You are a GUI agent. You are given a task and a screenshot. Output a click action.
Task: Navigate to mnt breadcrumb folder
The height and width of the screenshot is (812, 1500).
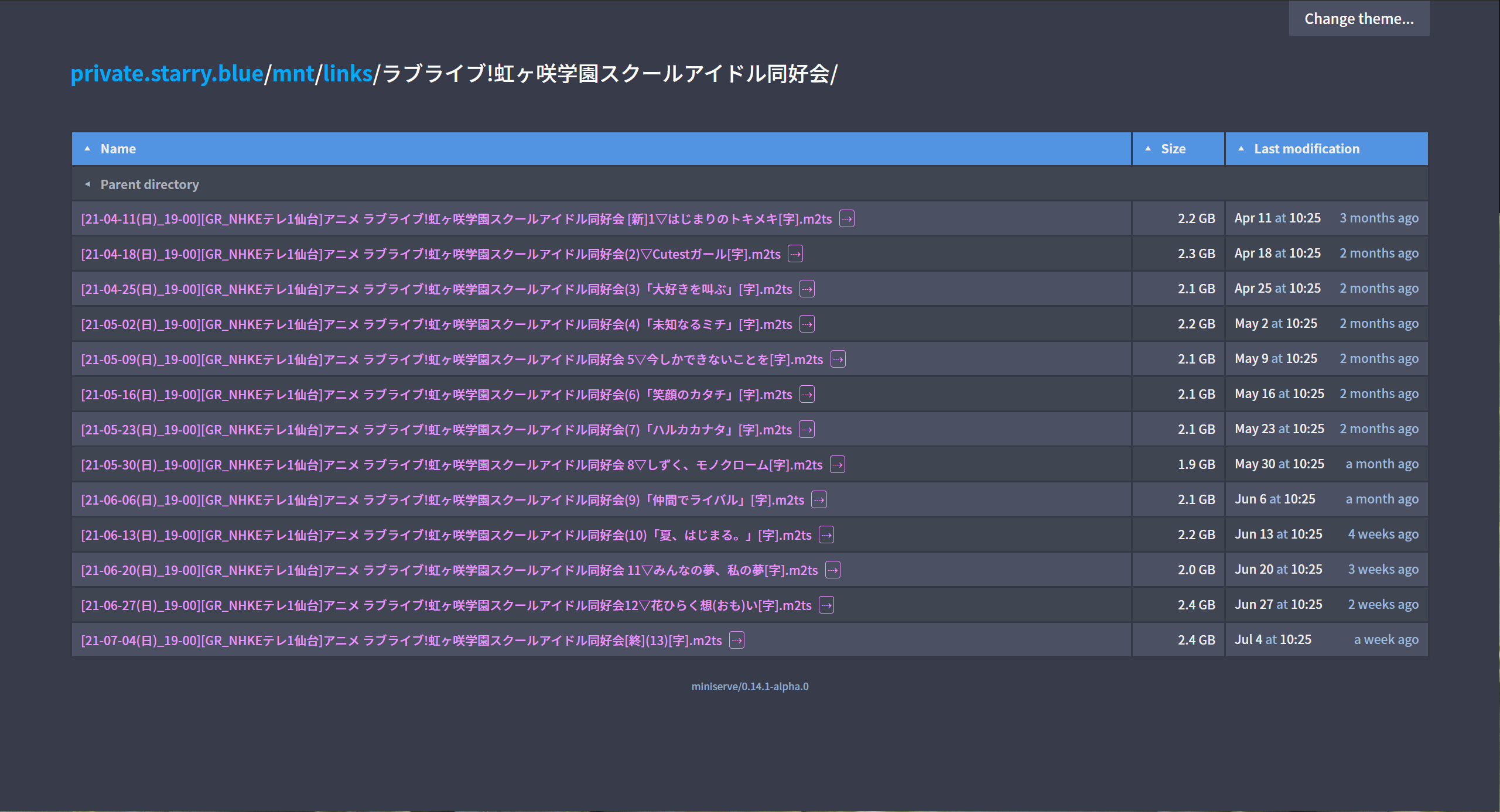(293, 74)
